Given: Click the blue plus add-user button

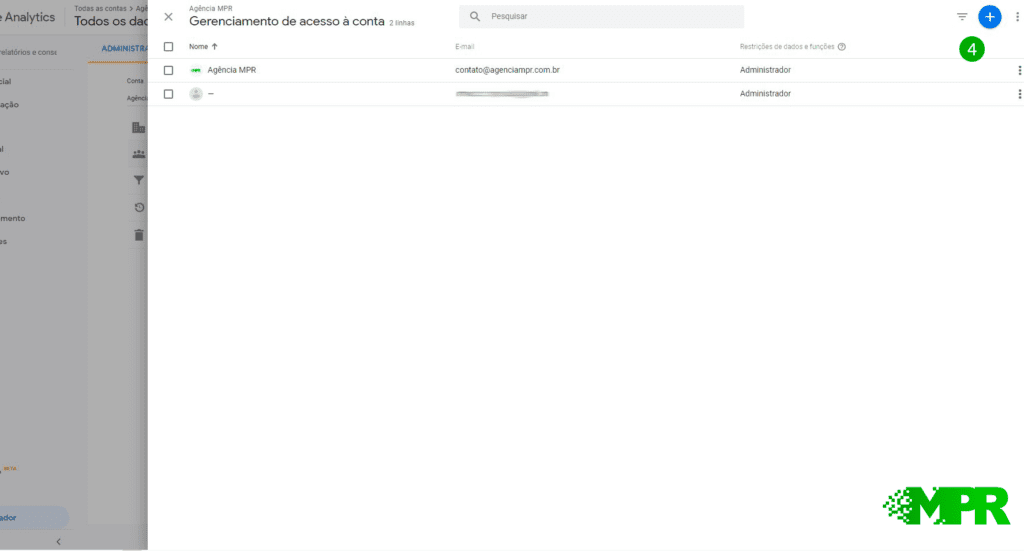Looking at the screenshot, I should click(989, 17).
